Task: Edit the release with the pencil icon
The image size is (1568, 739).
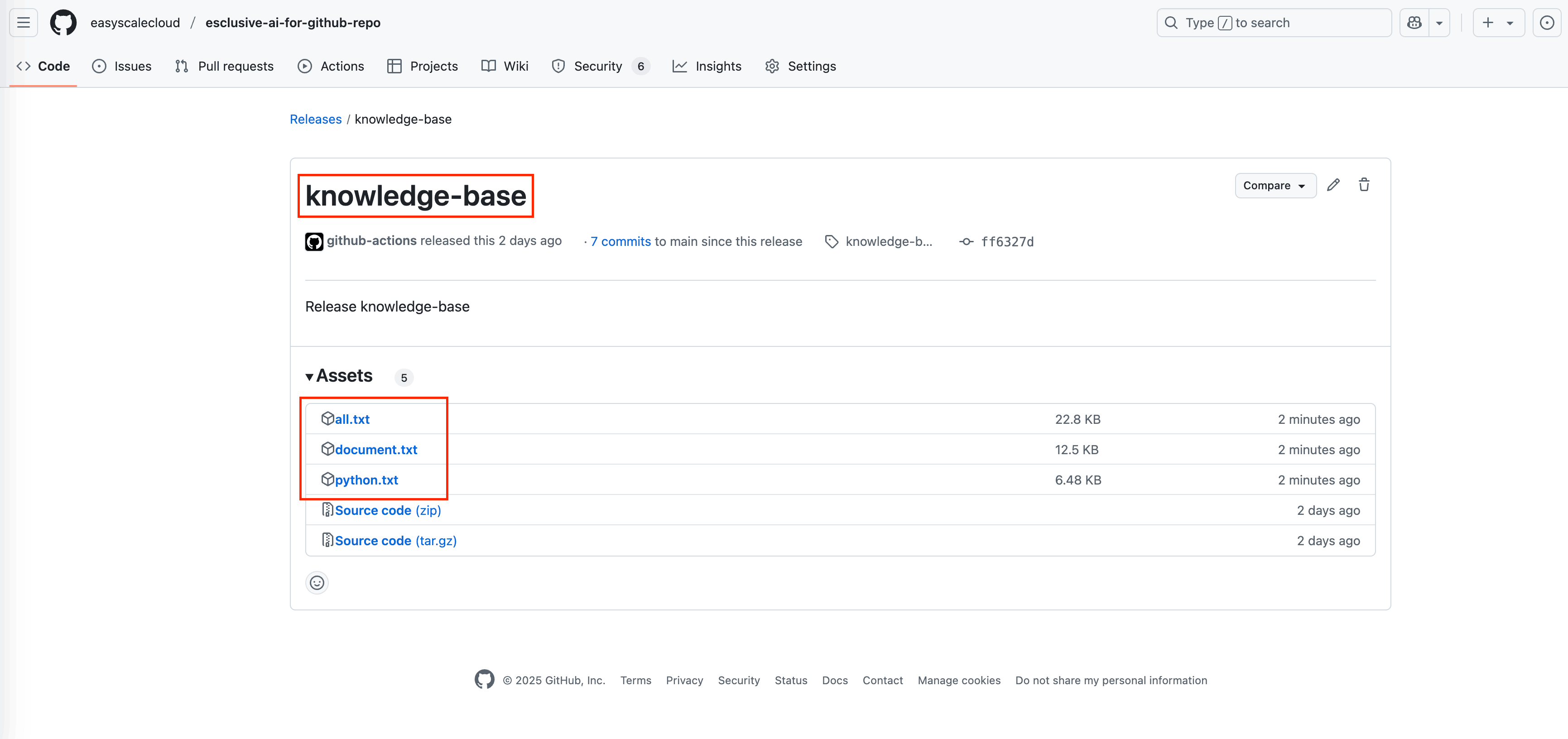Action: pos(1334,184)
